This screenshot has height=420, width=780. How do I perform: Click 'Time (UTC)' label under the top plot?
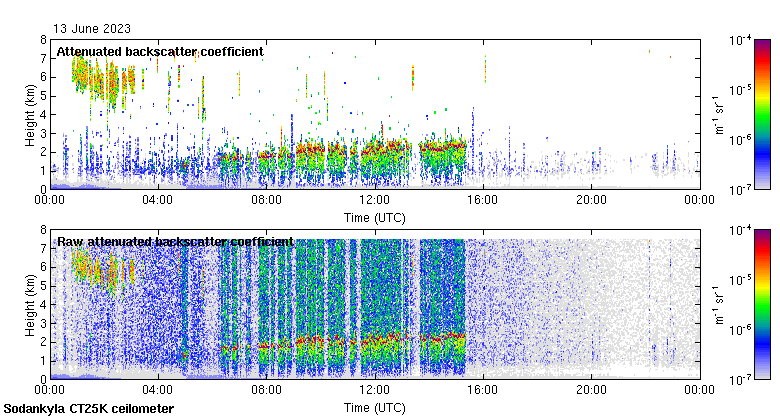click(x=375, y=218)
